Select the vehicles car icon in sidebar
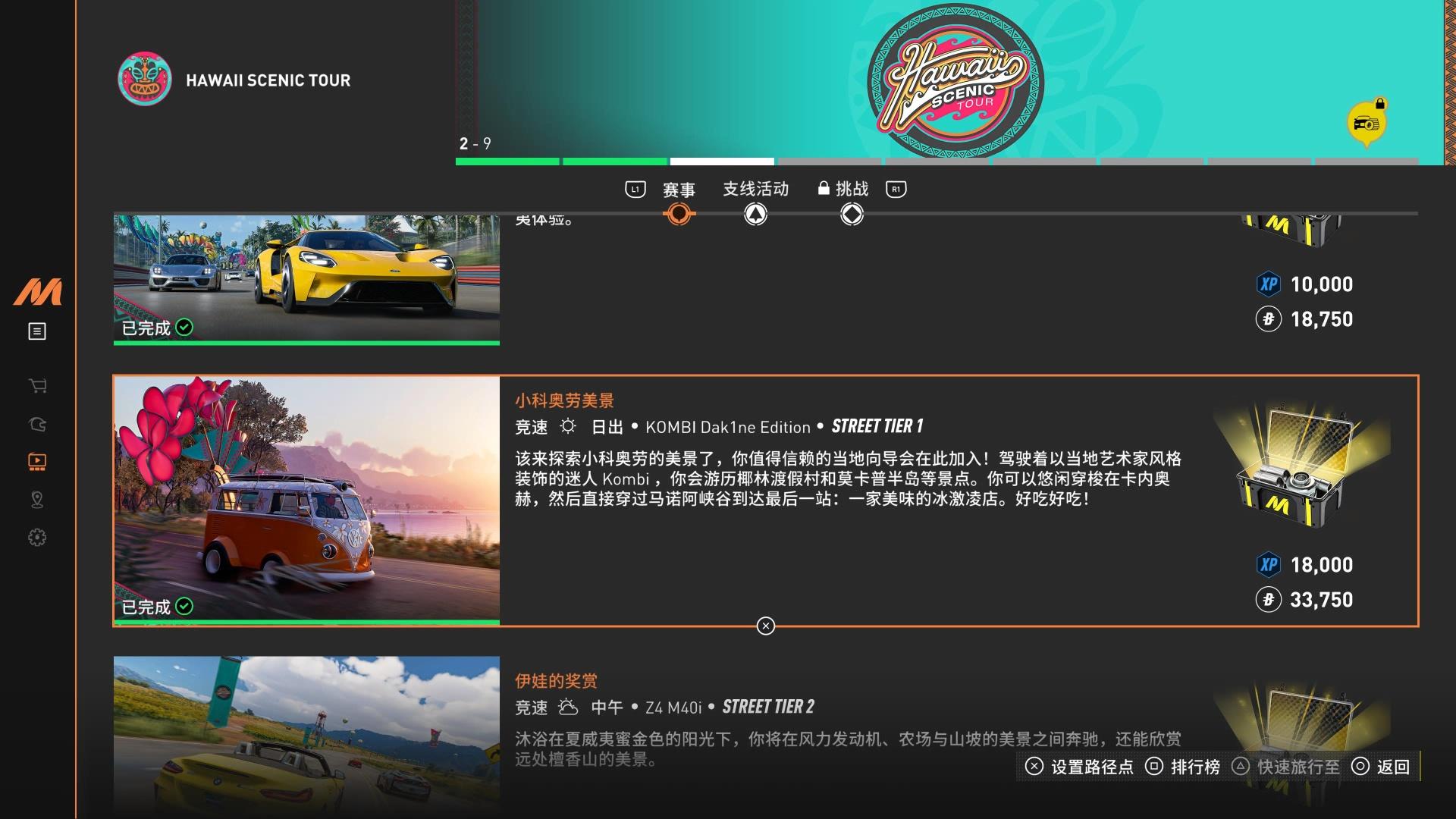 pyautogui.click(x=37, y=424)
